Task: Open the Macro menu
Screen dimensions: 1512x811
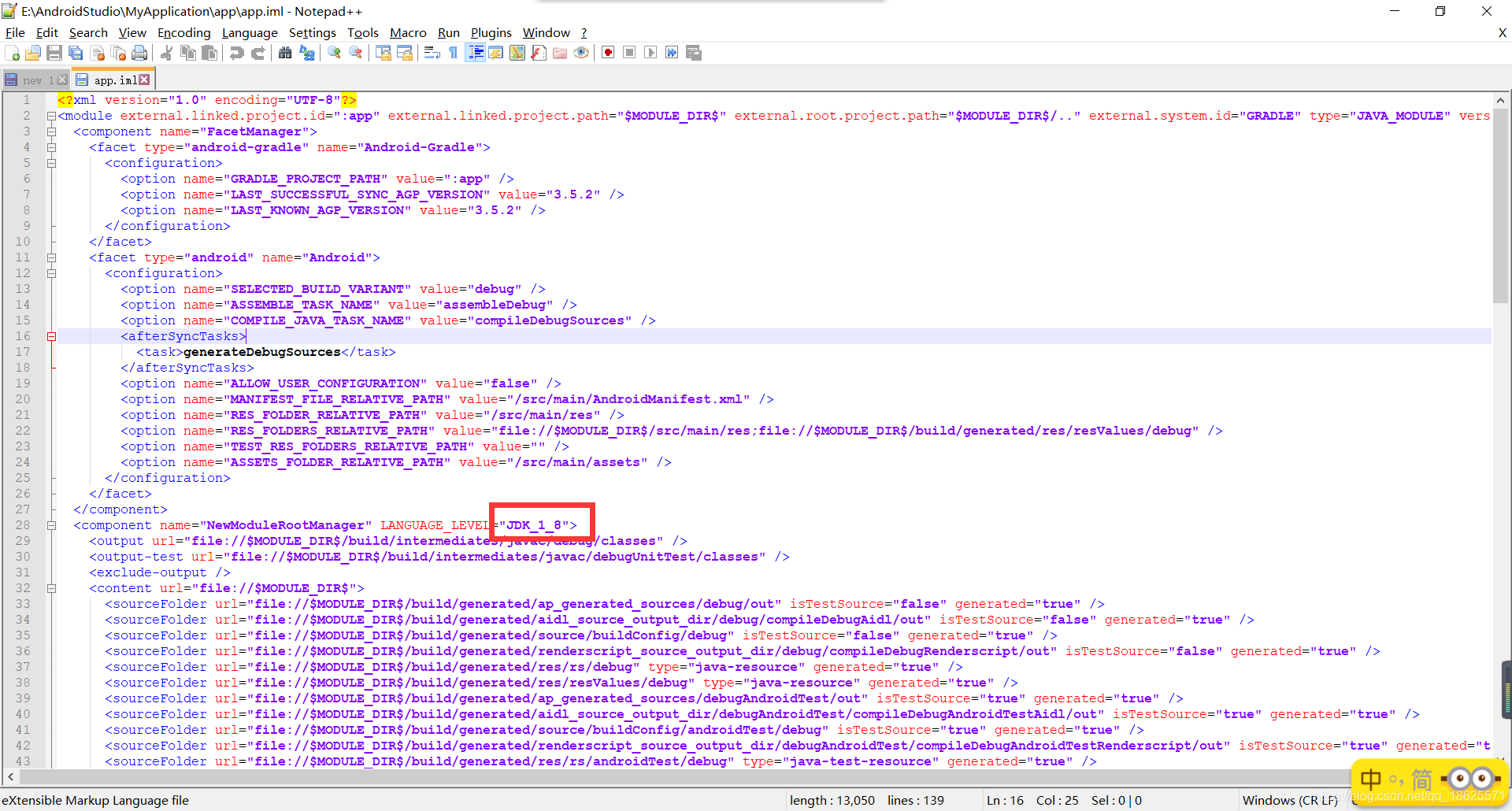Action: tap(408, 32)
